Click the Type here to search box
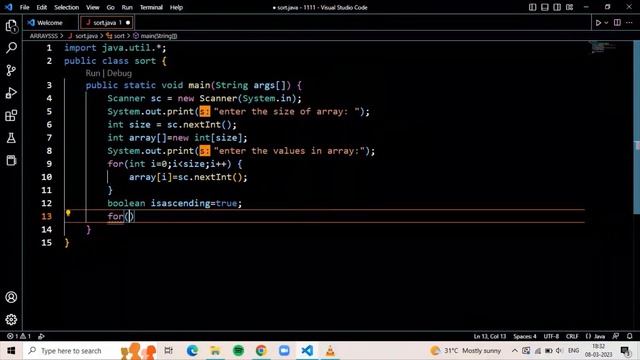The image size is (640, 360). tap(71, 351)
